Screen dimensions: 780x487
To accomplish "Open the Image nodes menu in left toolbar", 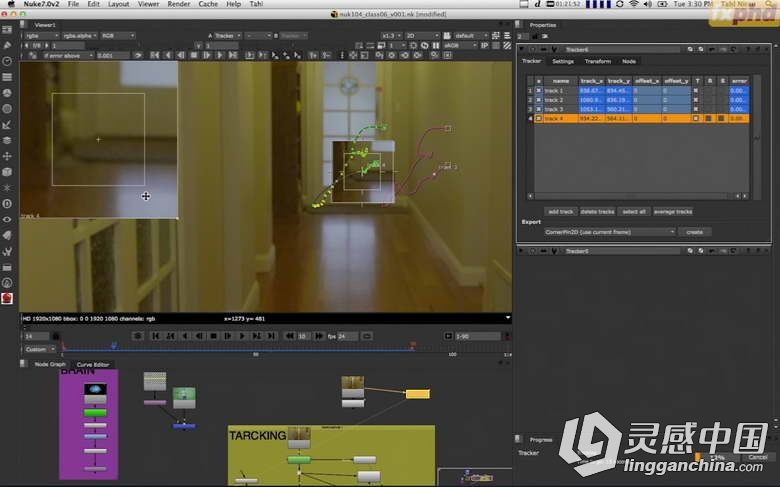I will [x=7, y=30].
